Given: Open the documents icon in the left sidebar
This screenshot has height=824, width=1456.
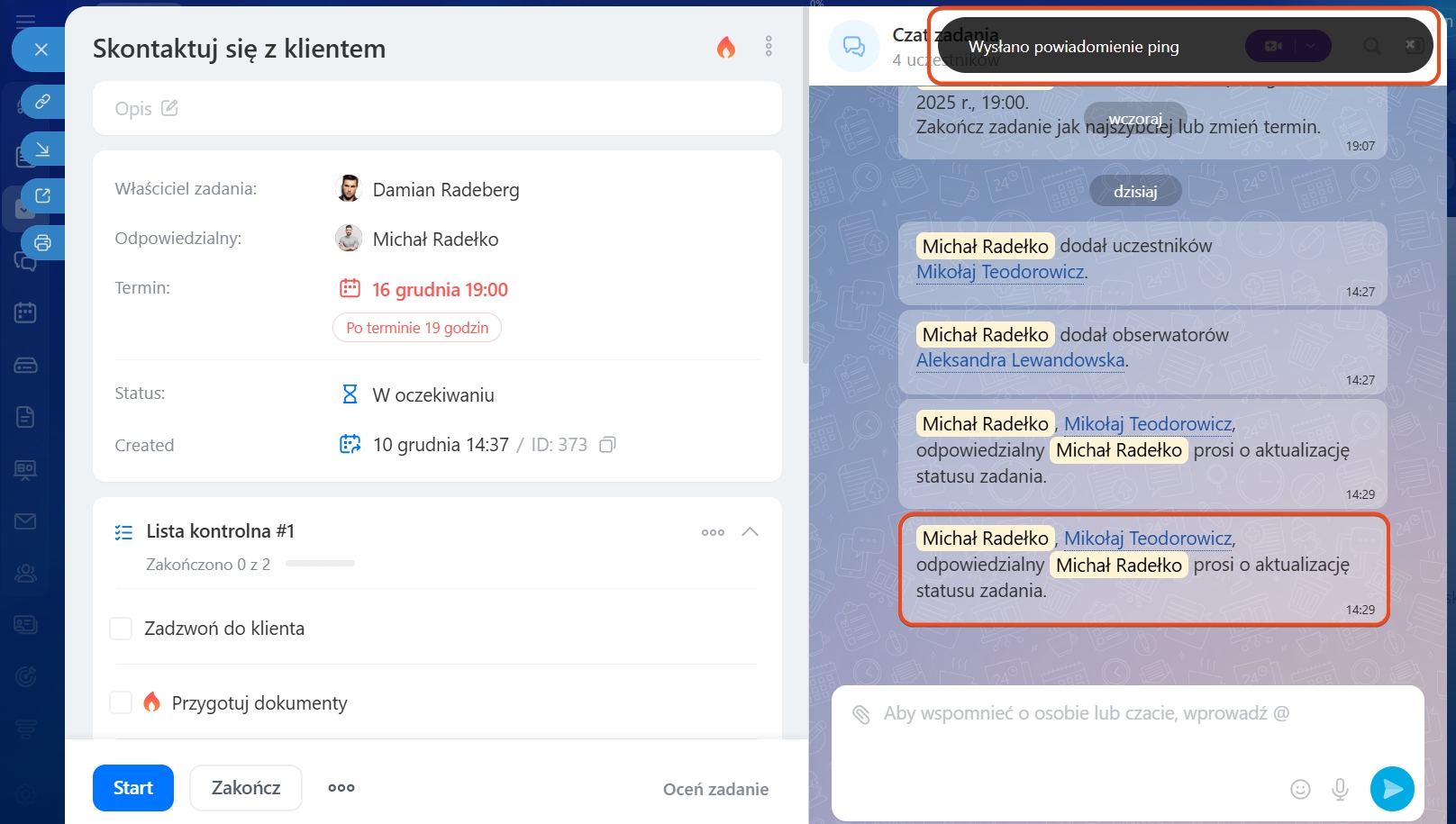Looking at the screenshot, I should 25,417.
